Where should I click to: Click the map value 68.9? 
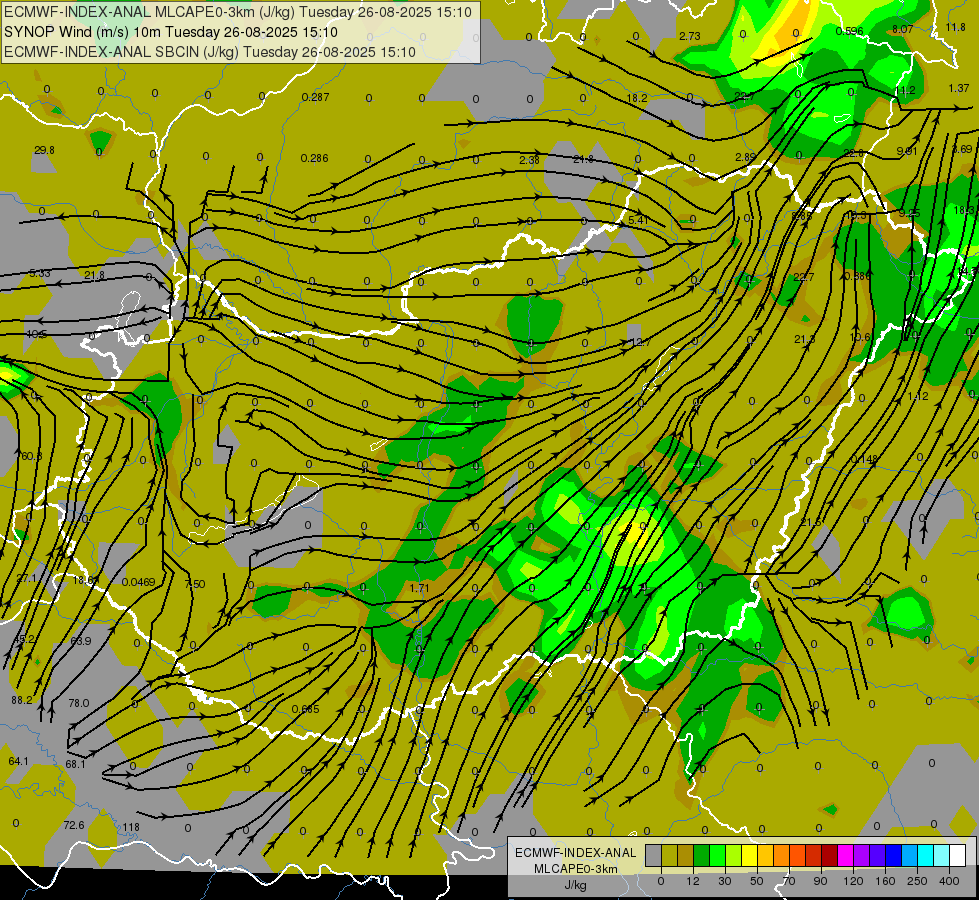[81, 641]
